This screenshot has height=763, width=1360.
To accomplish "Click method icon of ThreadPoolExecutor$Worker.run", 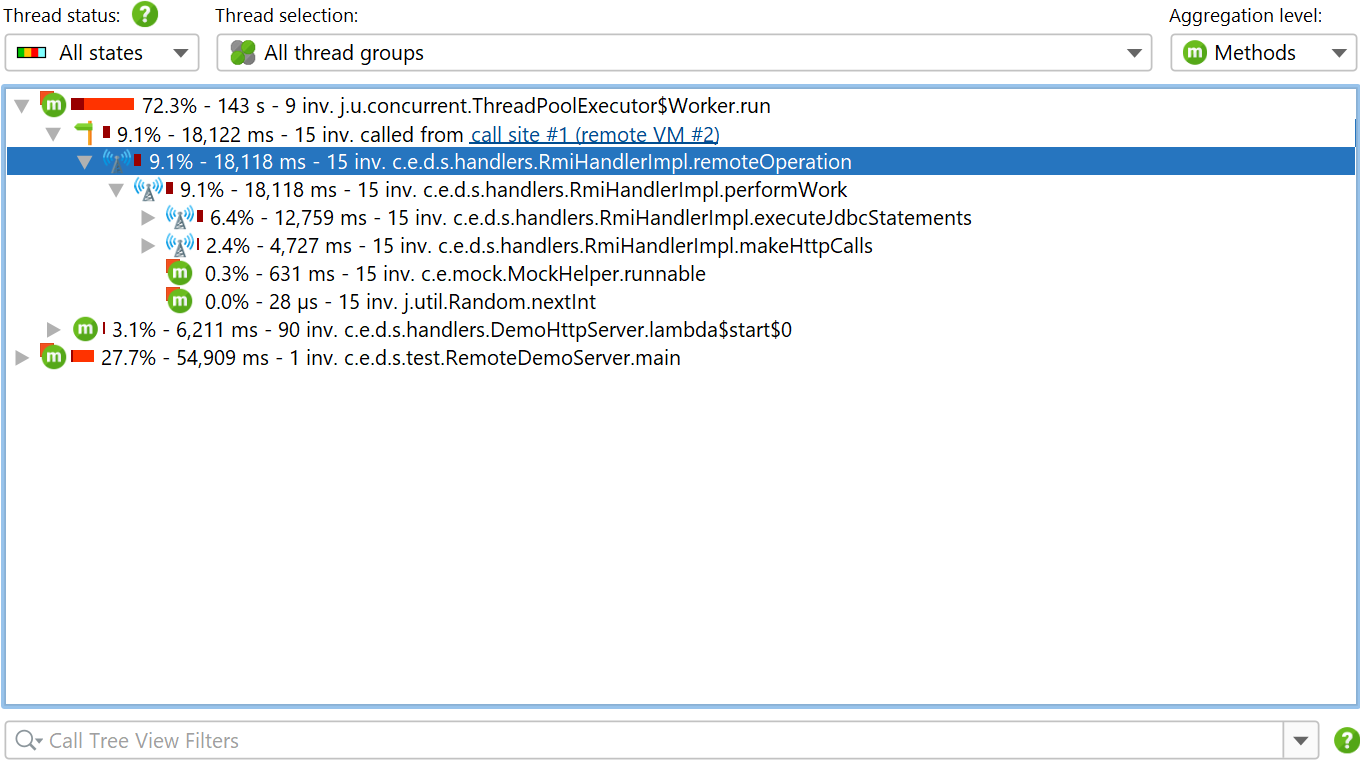I will [52, 104].
